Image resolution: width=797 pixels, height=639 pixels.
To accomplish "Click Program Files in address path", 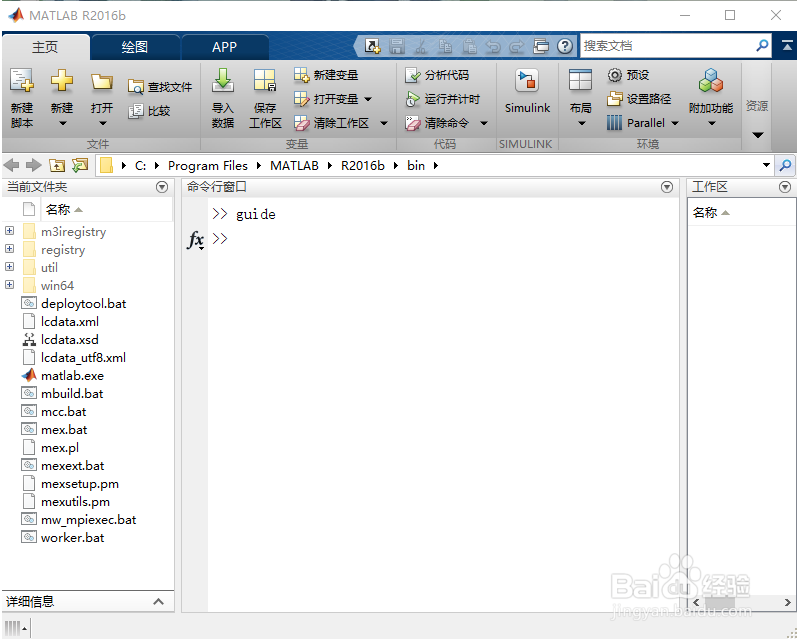I will pyautogui.click(x=207, y=166).
